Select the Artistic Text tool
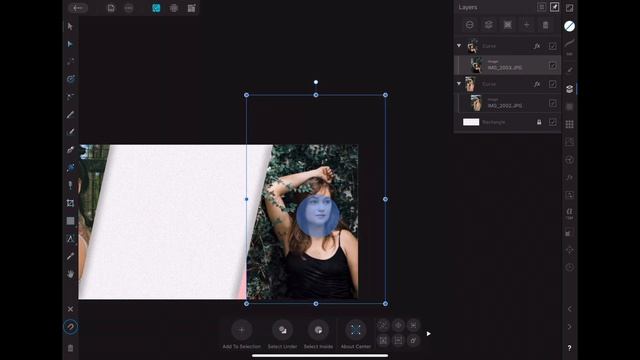This screenshot has height=360, width=640. (x=70, y=238)
